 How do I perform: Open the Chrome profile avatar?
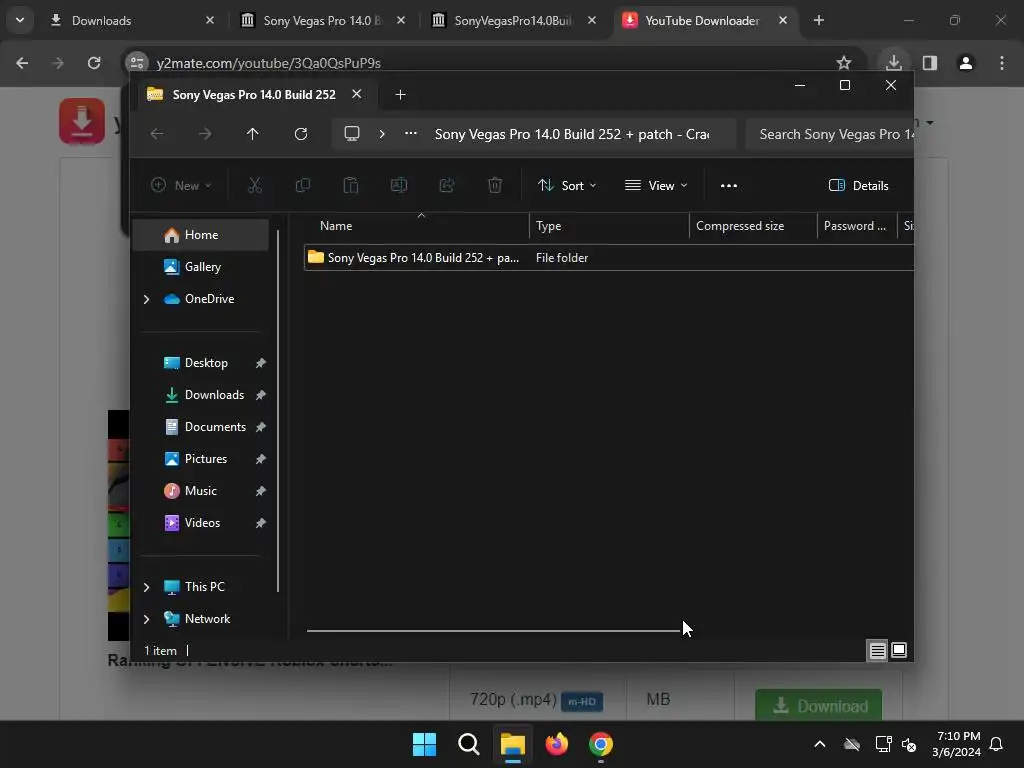tap(966, 63)
